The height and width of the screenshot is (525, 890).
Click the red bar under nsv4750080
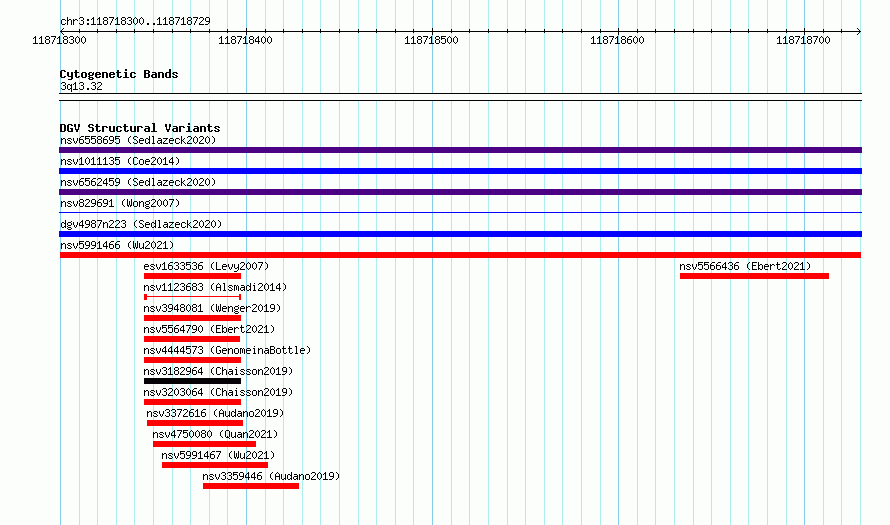pos(204,444)
